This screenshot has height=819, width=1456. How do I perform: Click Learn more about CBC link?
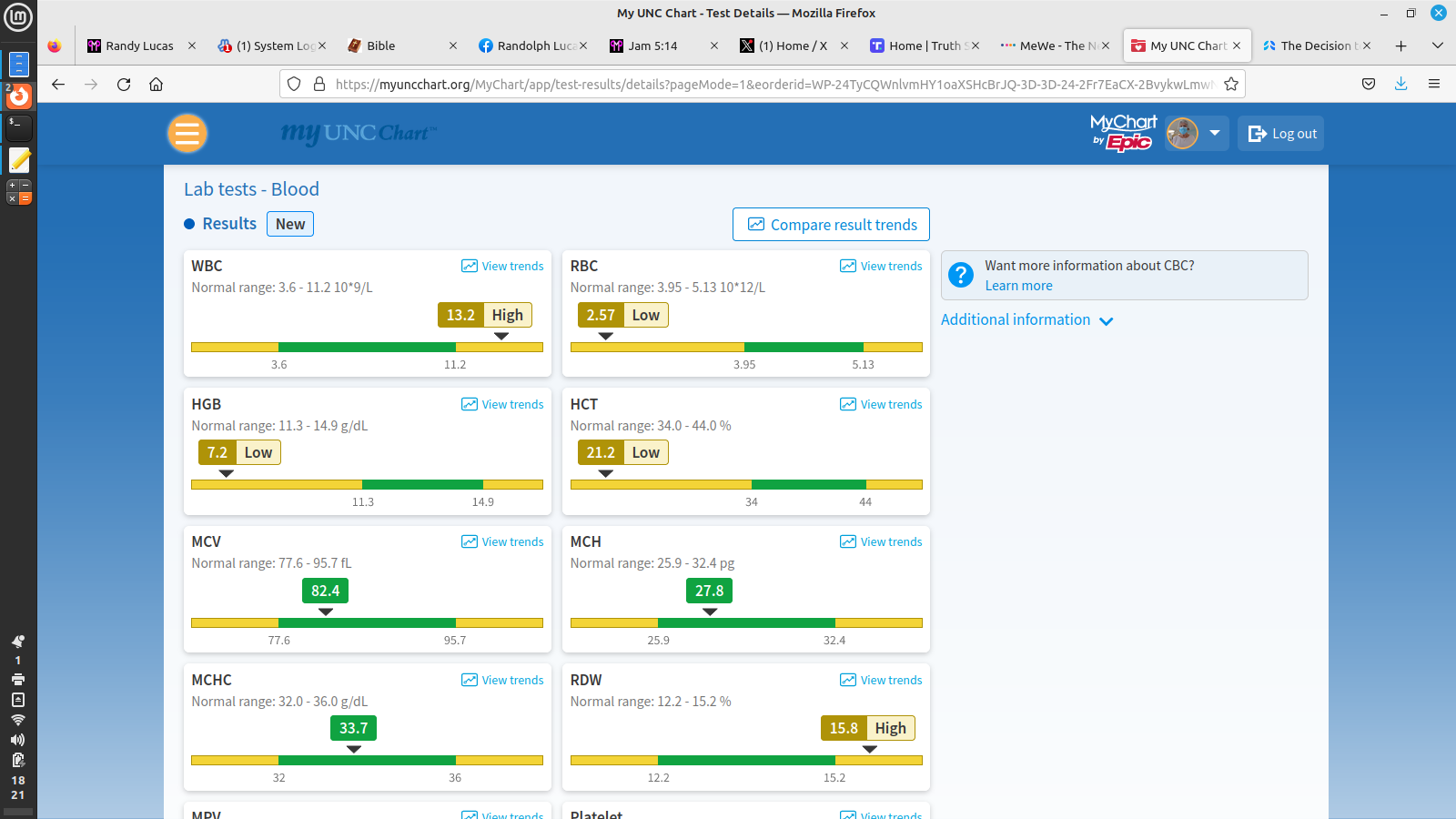pyautogui.click(x=1018, y=286)
